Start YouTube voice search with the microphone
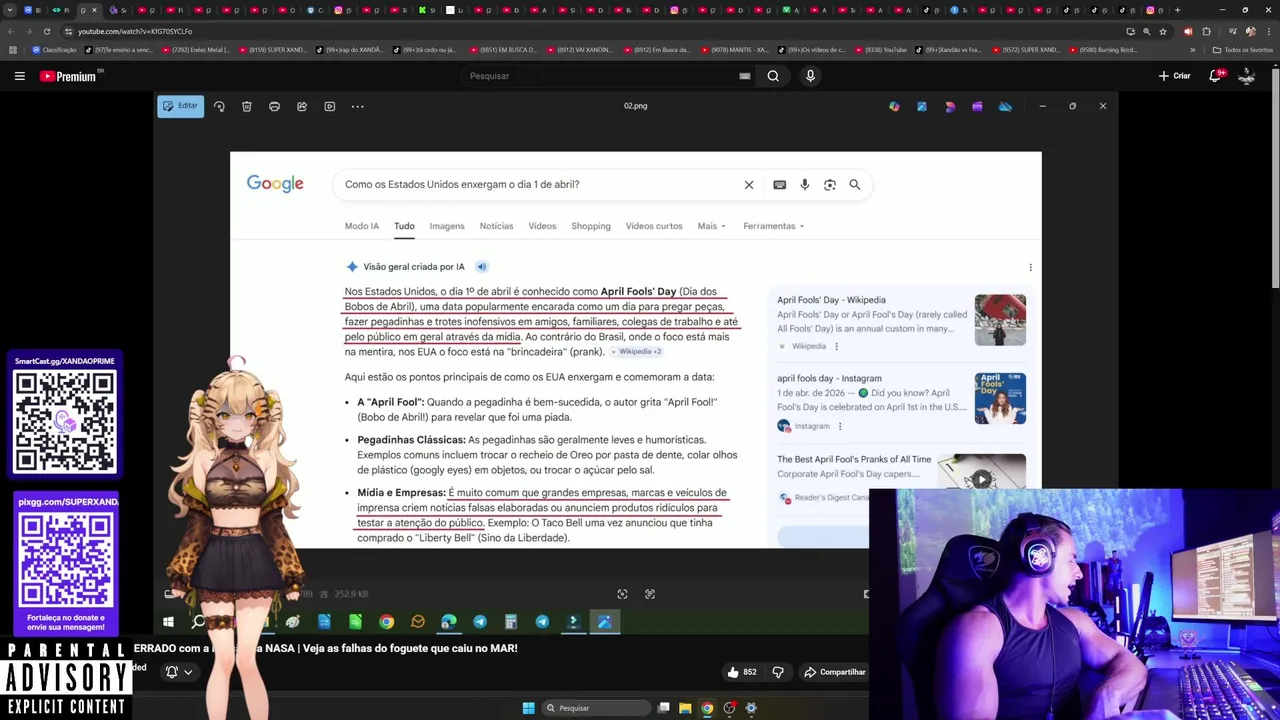Viewport: 1280px width, 720px height. [x=810, y=76]
